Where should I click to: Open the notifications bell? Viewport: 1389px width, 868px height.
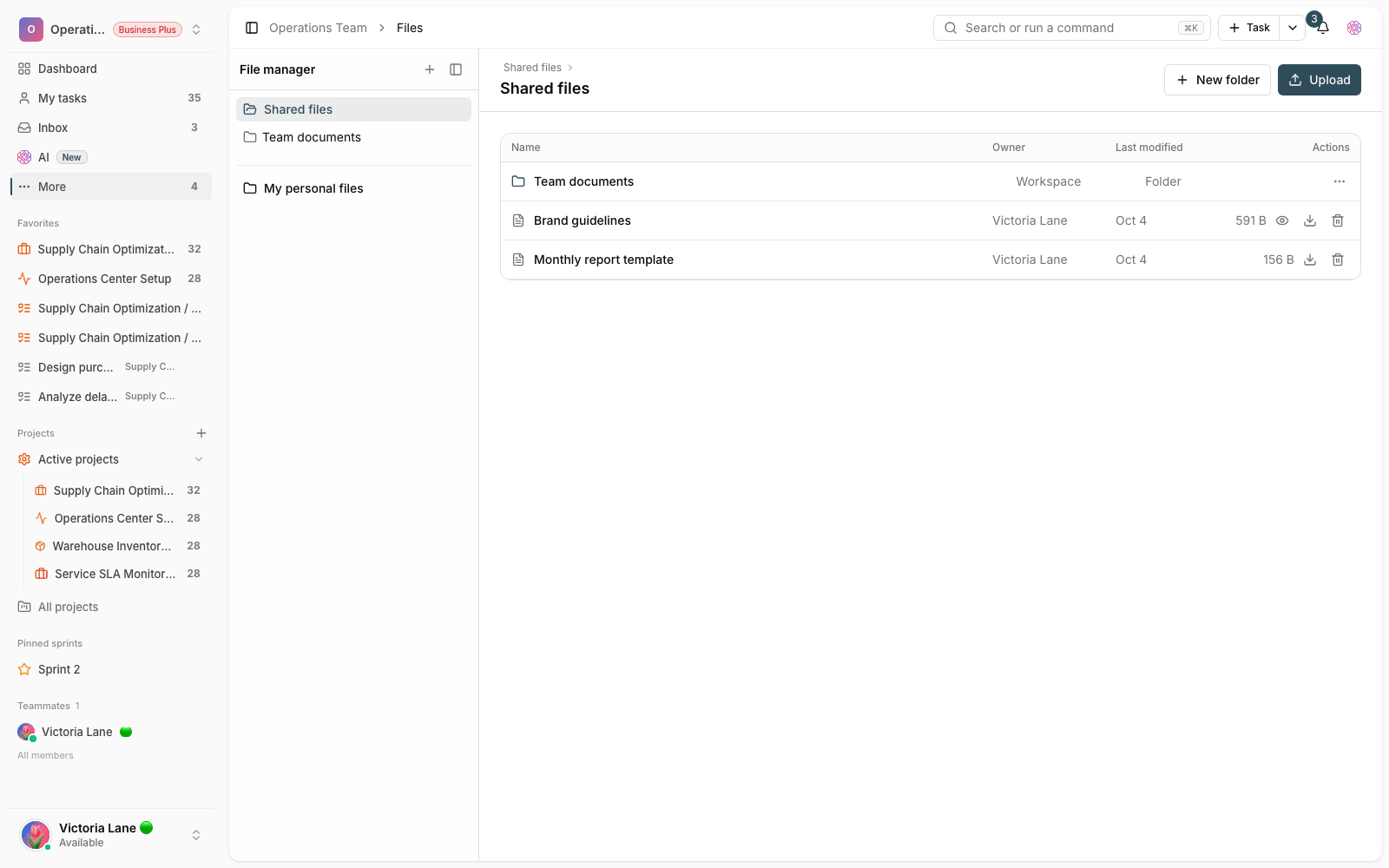click(x=1323, y=28)
